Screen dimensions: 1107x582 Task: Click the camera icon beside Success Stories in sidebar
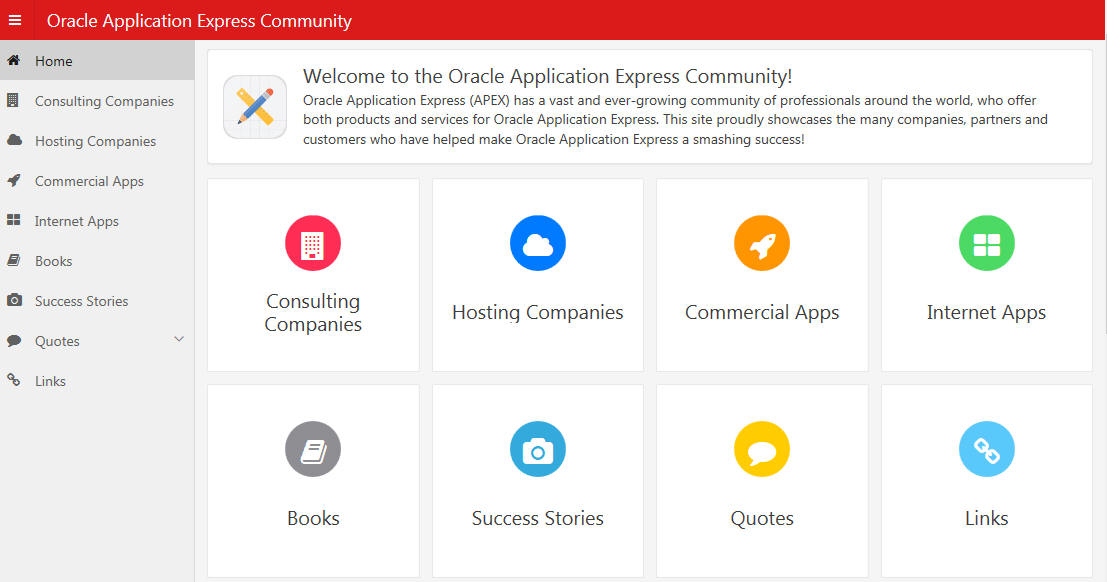click(x=14, y=299)
